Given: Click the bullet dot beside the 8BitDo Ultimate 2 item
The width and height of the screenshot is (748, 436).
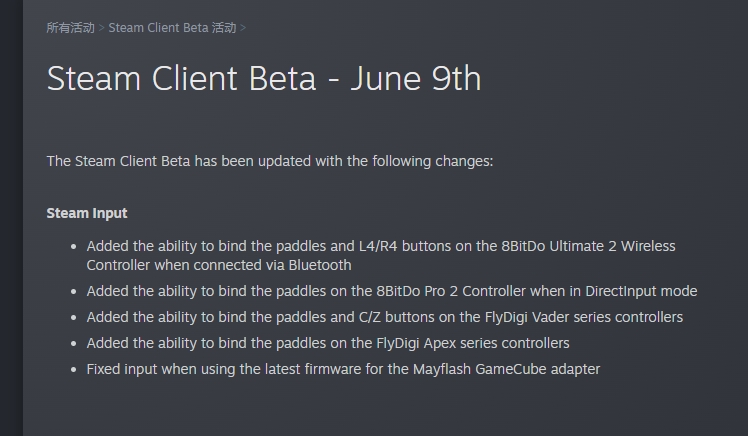Looking at the screenshot, I should [73, 247].
